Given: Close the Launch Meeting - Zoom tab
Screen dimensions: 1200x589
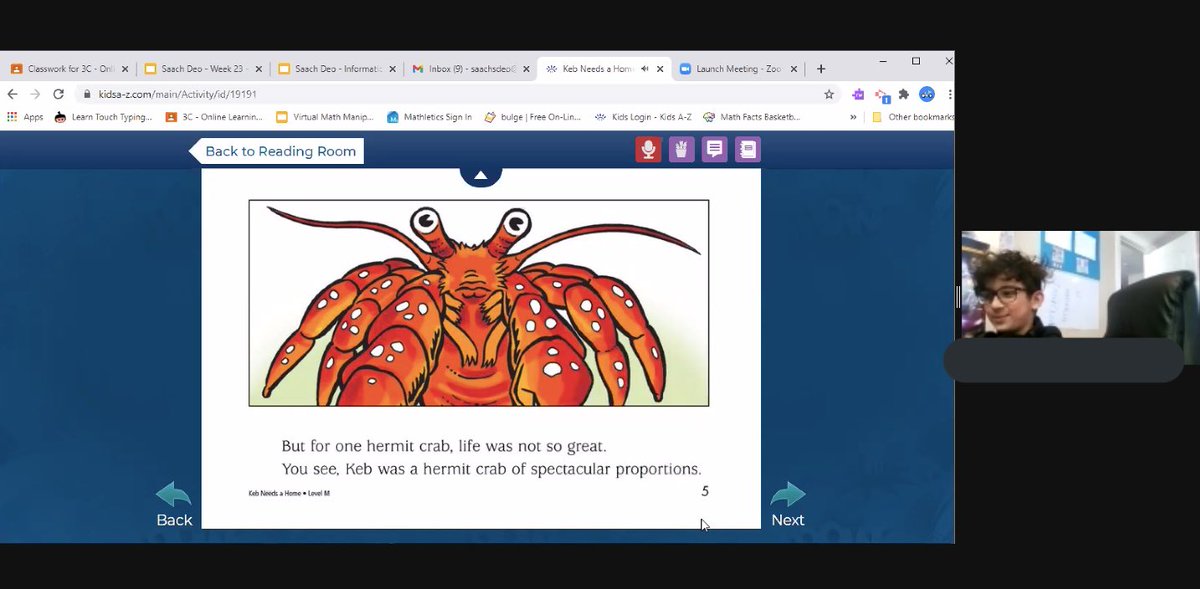Looking at the screenshot, I should (794, 69).
